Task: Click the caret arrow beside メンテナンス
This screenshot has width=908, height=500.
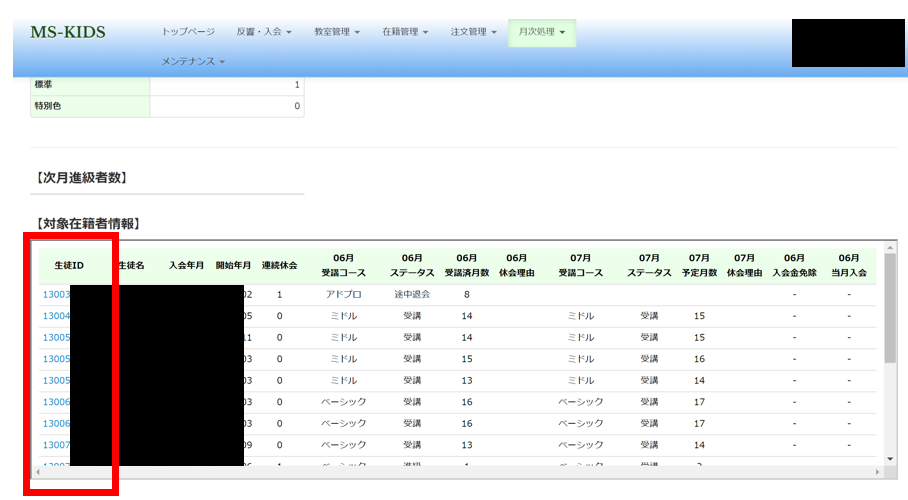Action: (x=222, y=62)
